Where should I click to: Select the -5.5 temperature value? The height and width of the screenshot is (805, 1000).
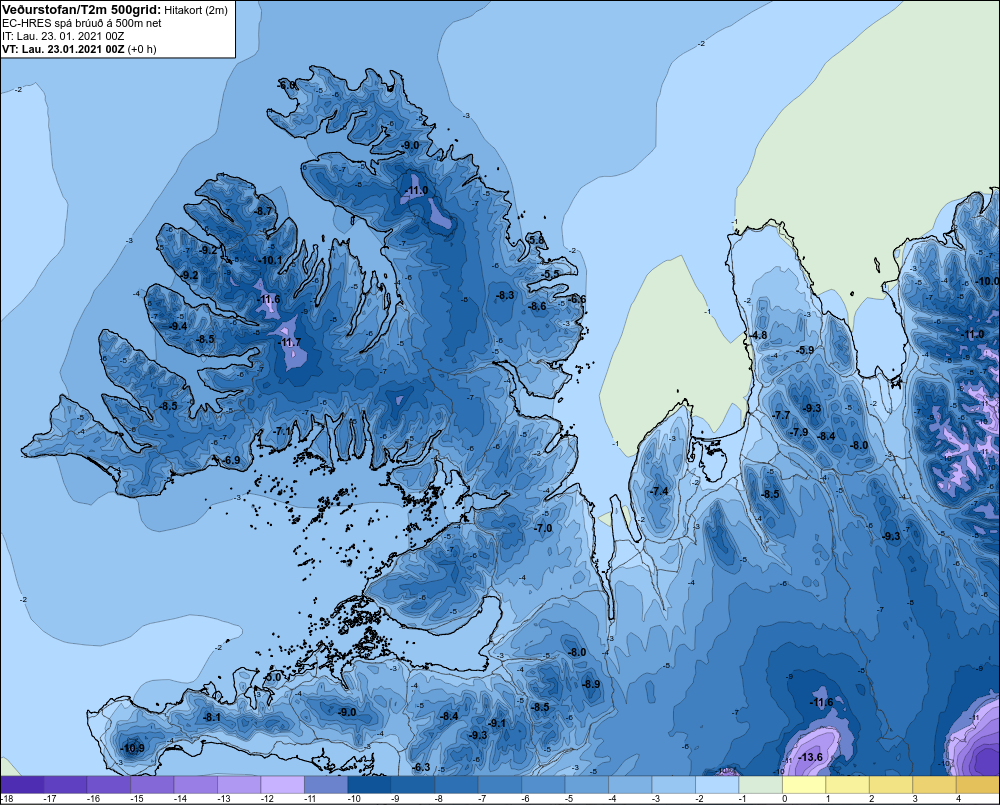click(551, 274)
